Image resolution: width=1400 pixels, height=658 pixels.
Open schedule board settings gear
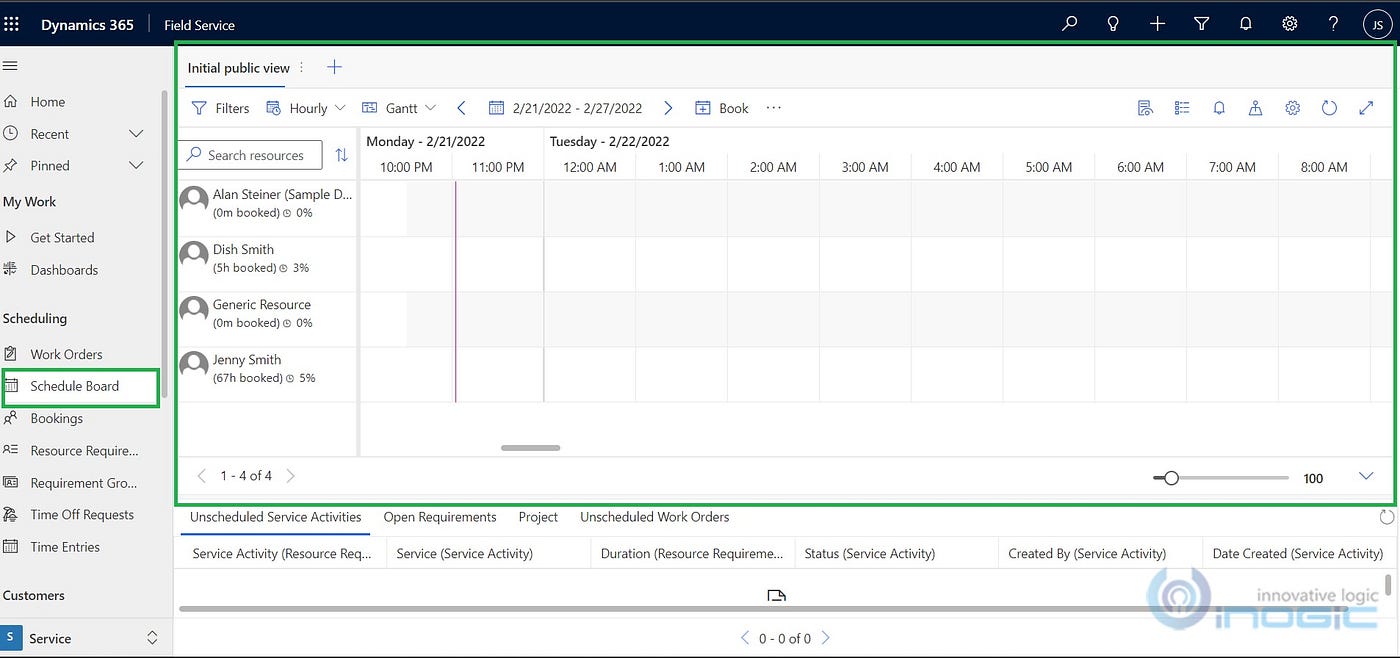click(1292, 108)
